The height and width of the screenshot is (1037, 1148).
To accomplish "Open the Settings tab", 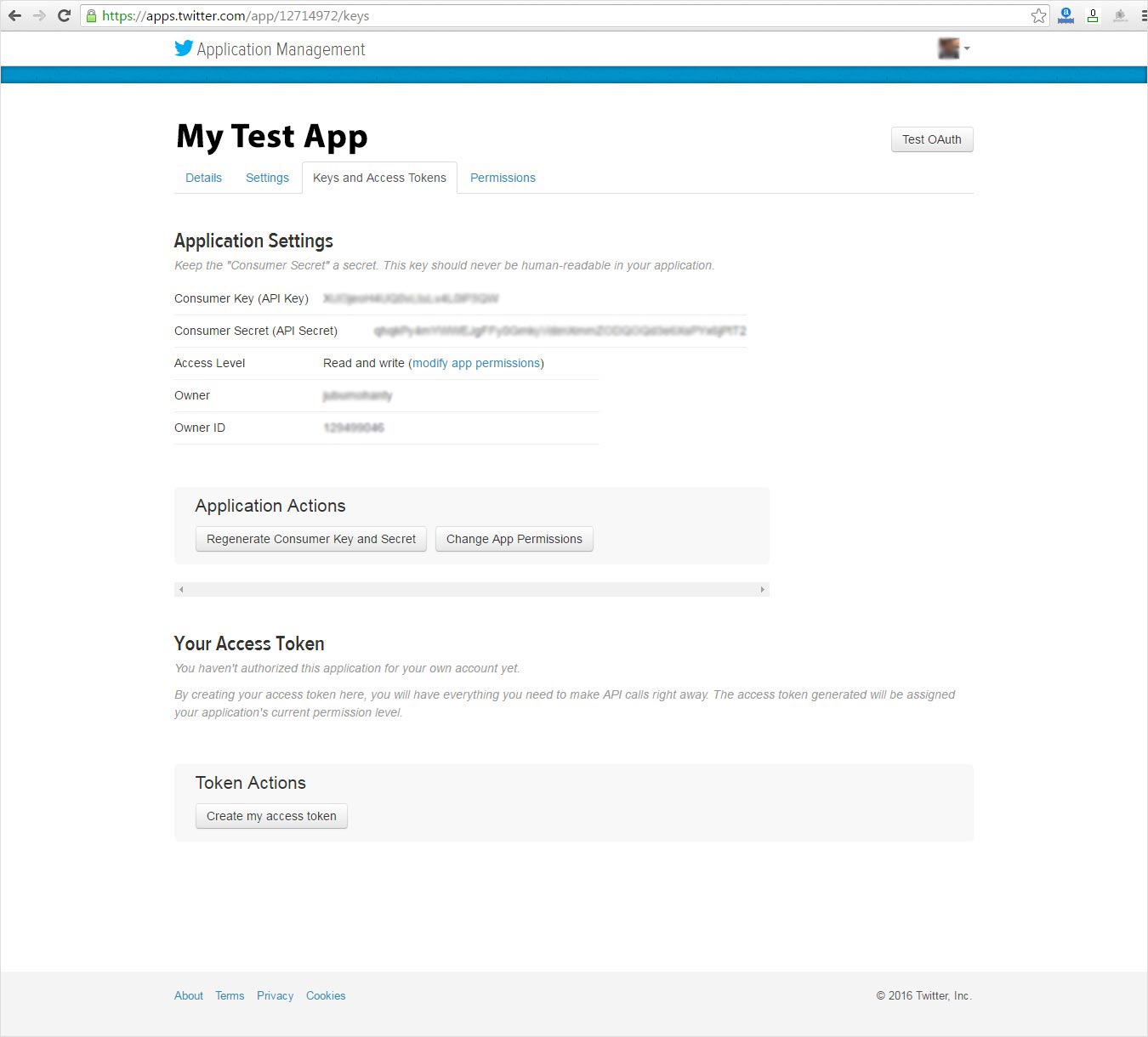I will (267, 178).
